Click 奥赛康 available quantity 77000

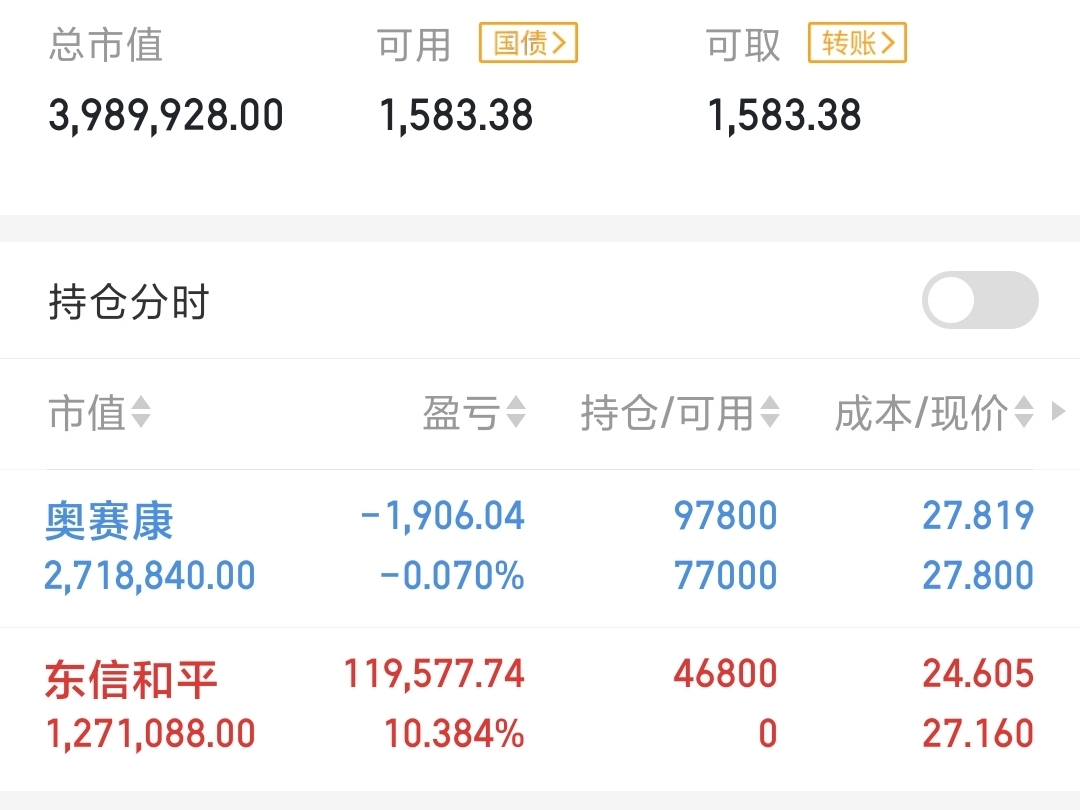click(725, 576)
